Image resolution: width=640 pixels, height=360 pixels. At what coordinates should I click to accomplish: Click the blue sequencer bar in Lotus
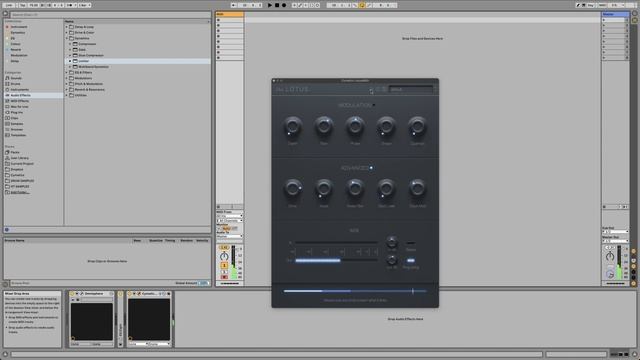tap(318, 260)
